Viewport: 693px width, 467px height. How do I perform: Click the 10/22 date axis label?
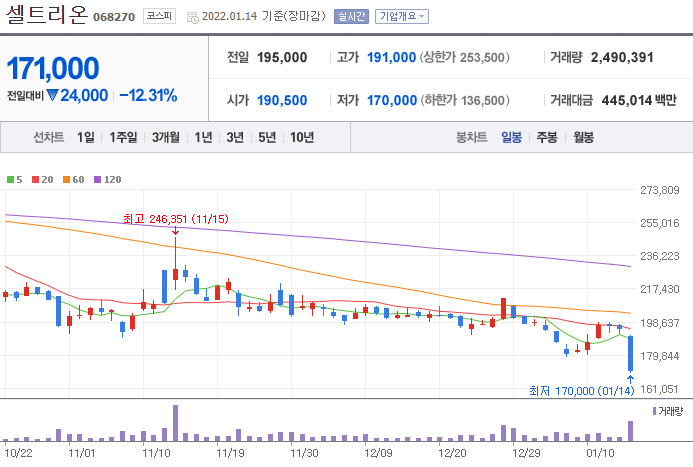[18, 453]
